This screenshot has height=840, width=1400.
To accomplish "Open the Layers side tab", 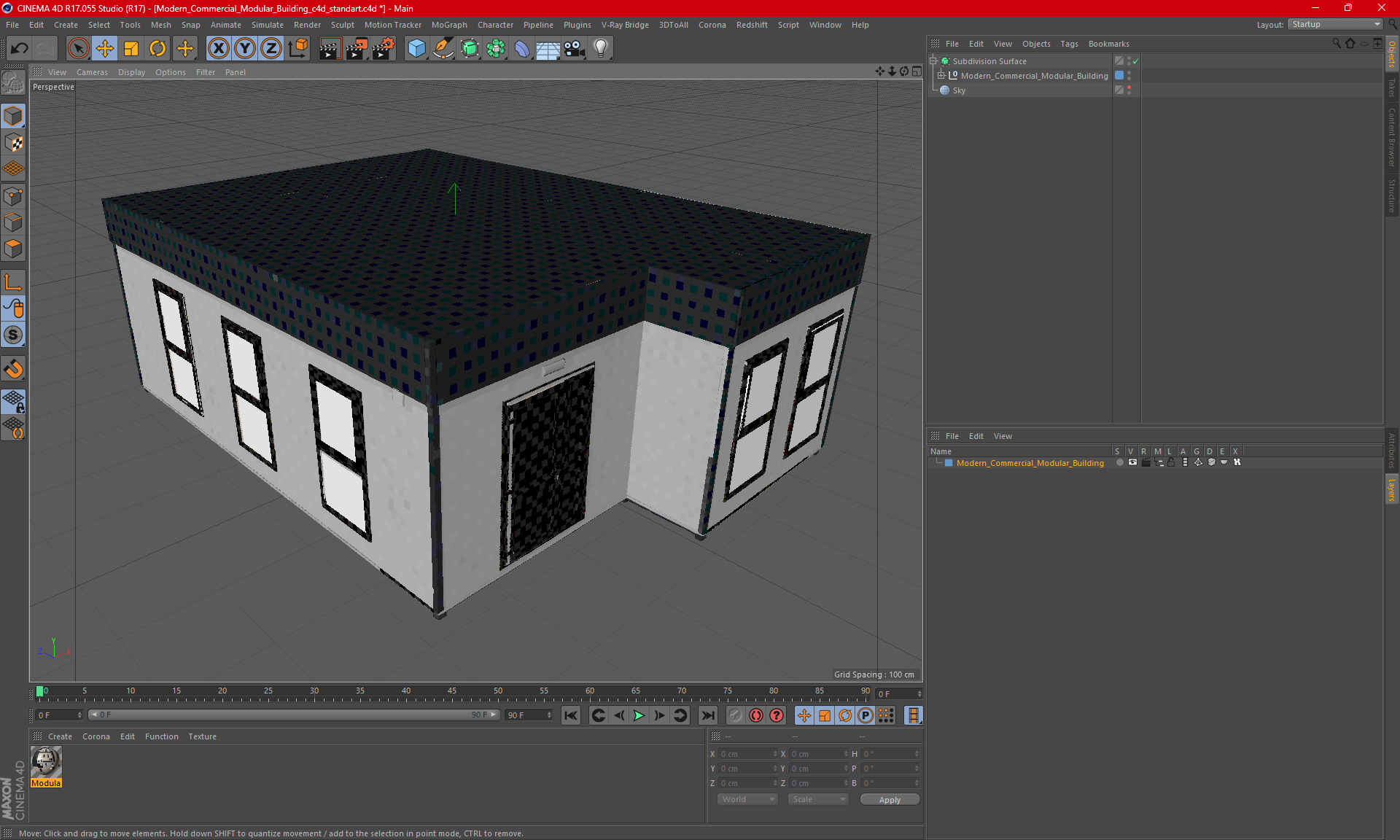I will coord(1392,489).
